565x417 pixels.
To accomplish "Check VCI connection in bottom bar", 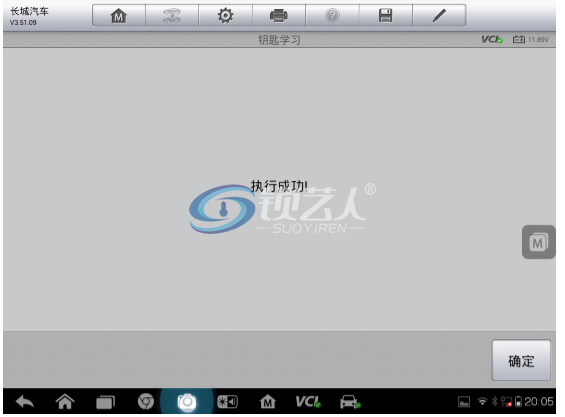I will [x=308, y=402].
